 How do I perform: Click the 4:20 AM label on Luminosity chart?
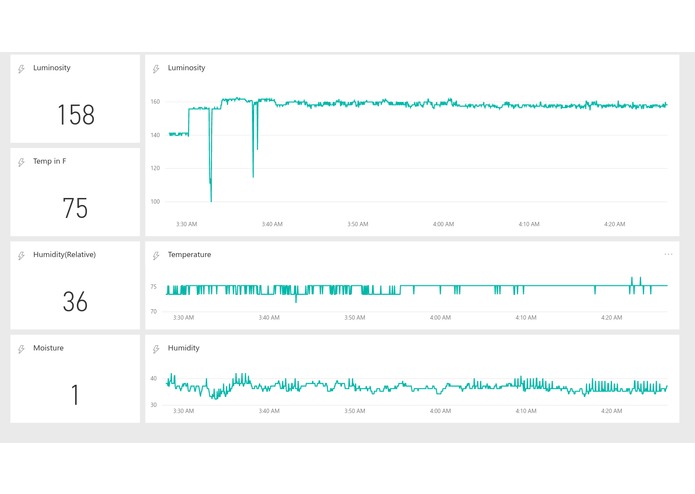coord(614,224)
